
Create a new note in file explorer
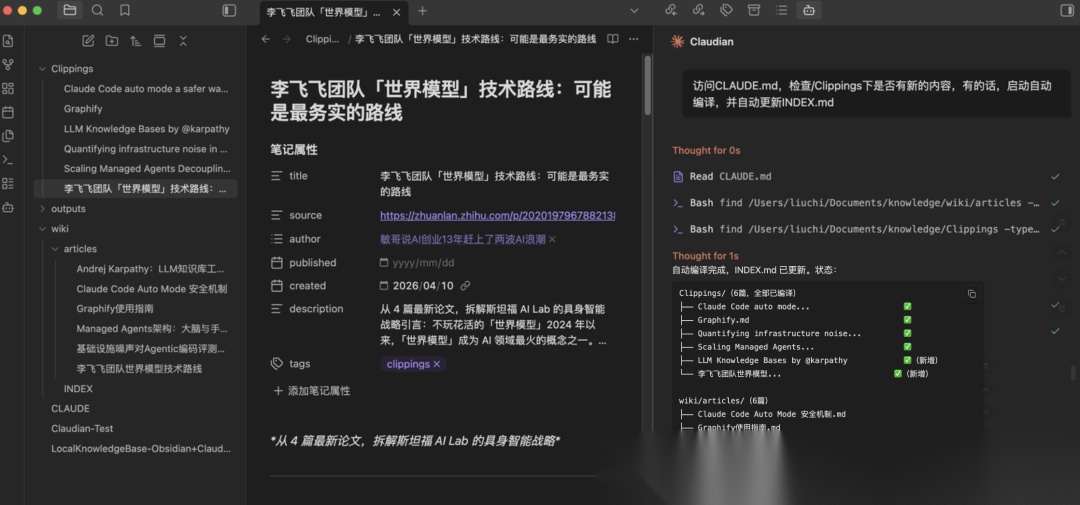[88, 41]
